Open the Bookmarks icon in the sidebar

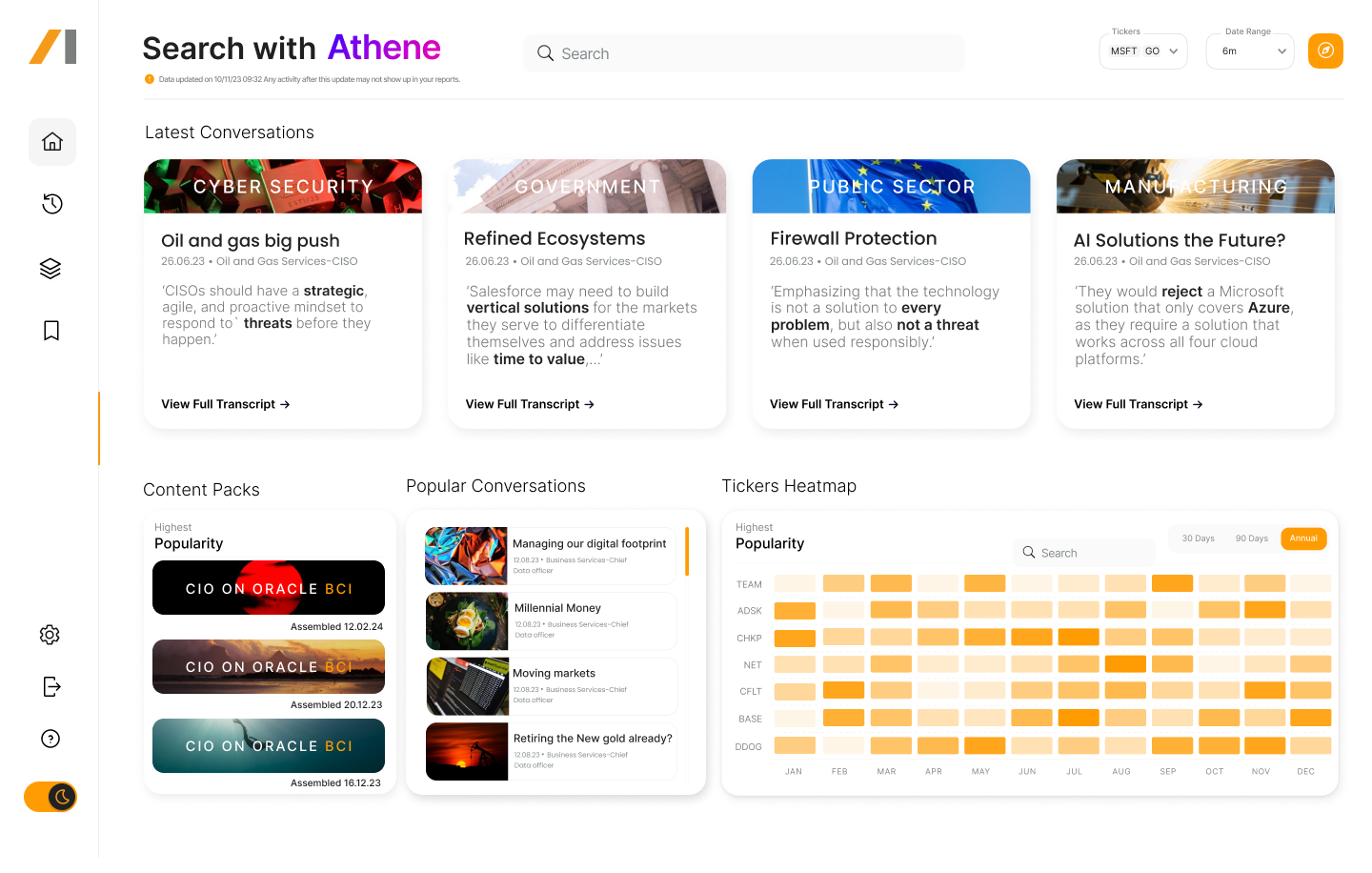(51, 331)
